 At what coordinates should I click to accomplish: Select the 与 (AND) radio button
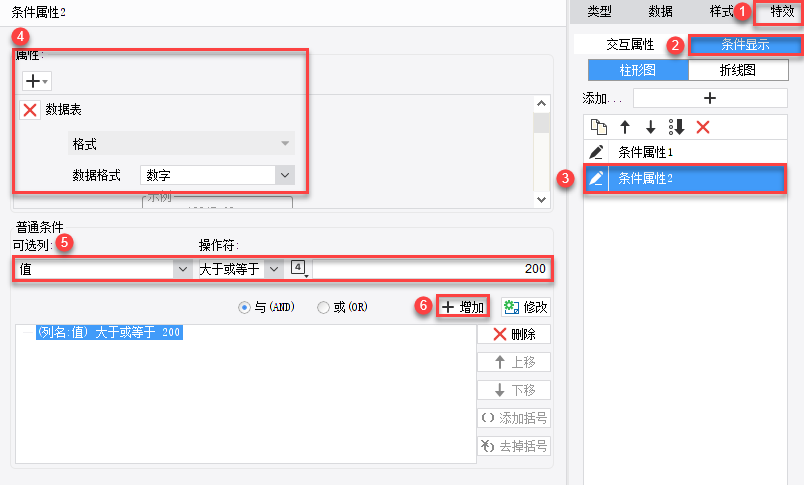pyautogui.click(x=244, y=307)
